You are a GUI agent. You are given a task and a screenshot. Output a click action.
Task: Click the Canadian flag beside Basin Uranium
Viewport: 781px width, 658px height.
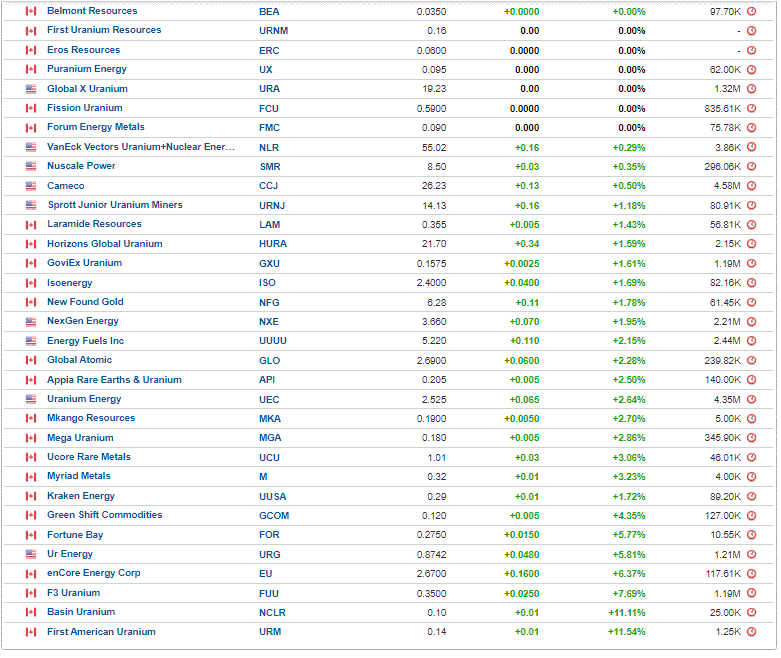pos(31,612)
